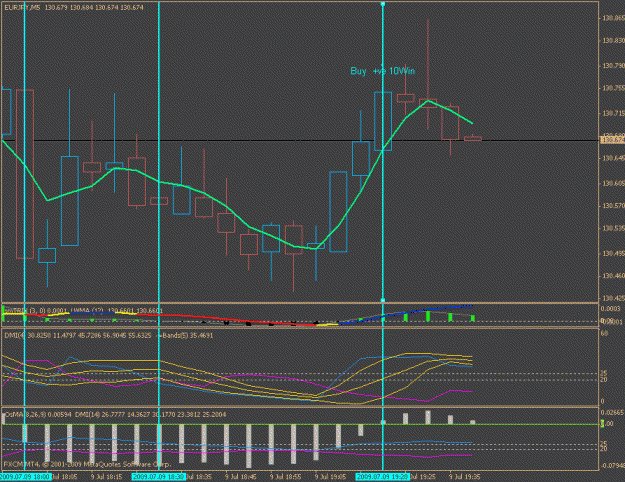This screenshot has width=625, height=482.
Task: Click the HMA (12) indicator label
Action: tap(87, 311)
